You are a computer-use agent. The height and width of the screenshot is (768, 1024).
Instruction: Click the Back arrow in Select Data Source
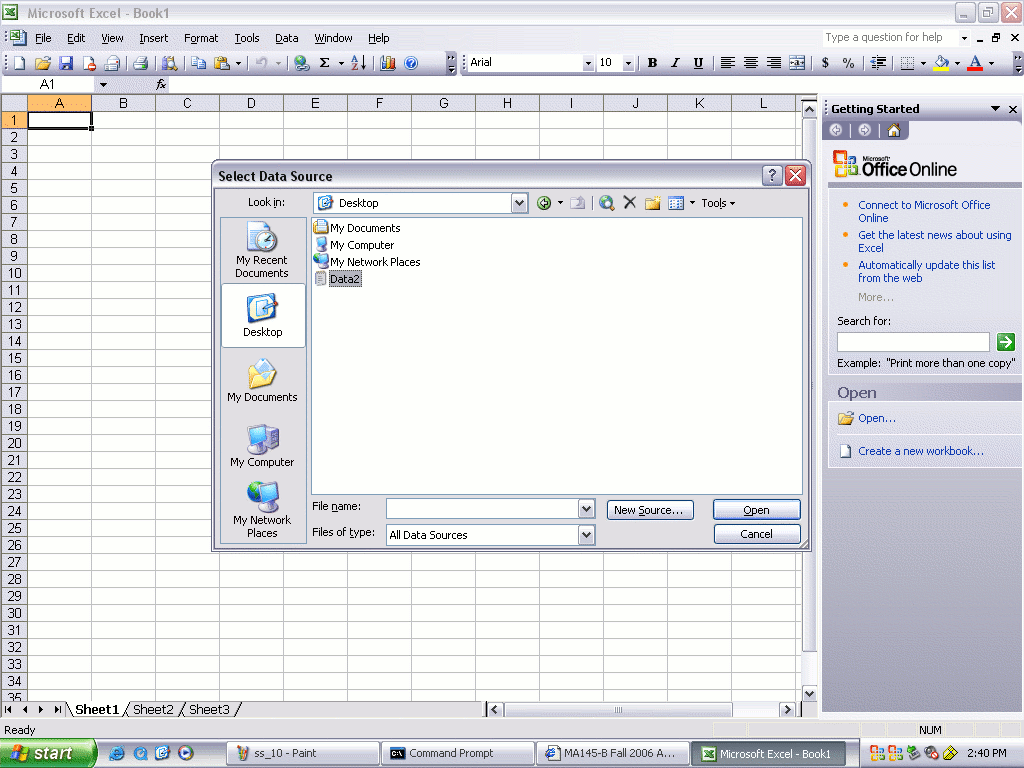coord(544,203)
